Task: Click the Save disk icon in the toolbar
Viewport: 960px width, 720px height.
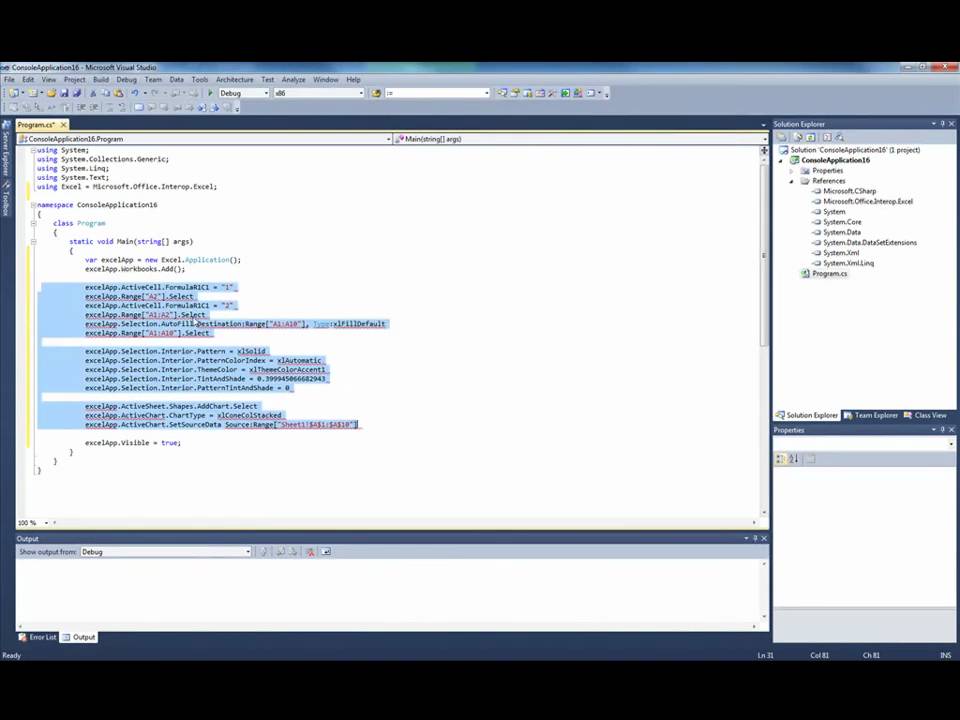Action: [64, 93]
